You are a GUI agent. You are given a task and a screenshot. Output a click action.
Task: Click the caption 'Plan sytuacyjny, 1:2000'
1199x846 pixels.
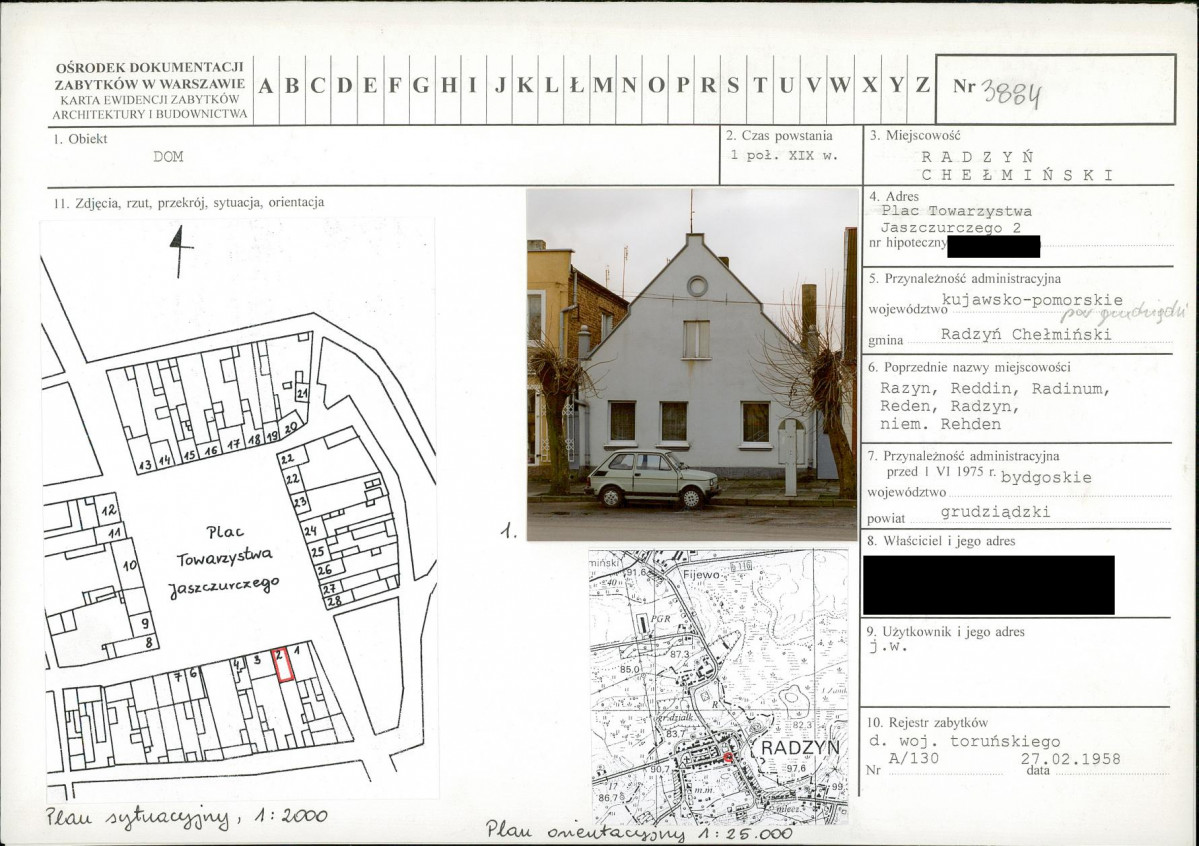[x=187, y=817]
